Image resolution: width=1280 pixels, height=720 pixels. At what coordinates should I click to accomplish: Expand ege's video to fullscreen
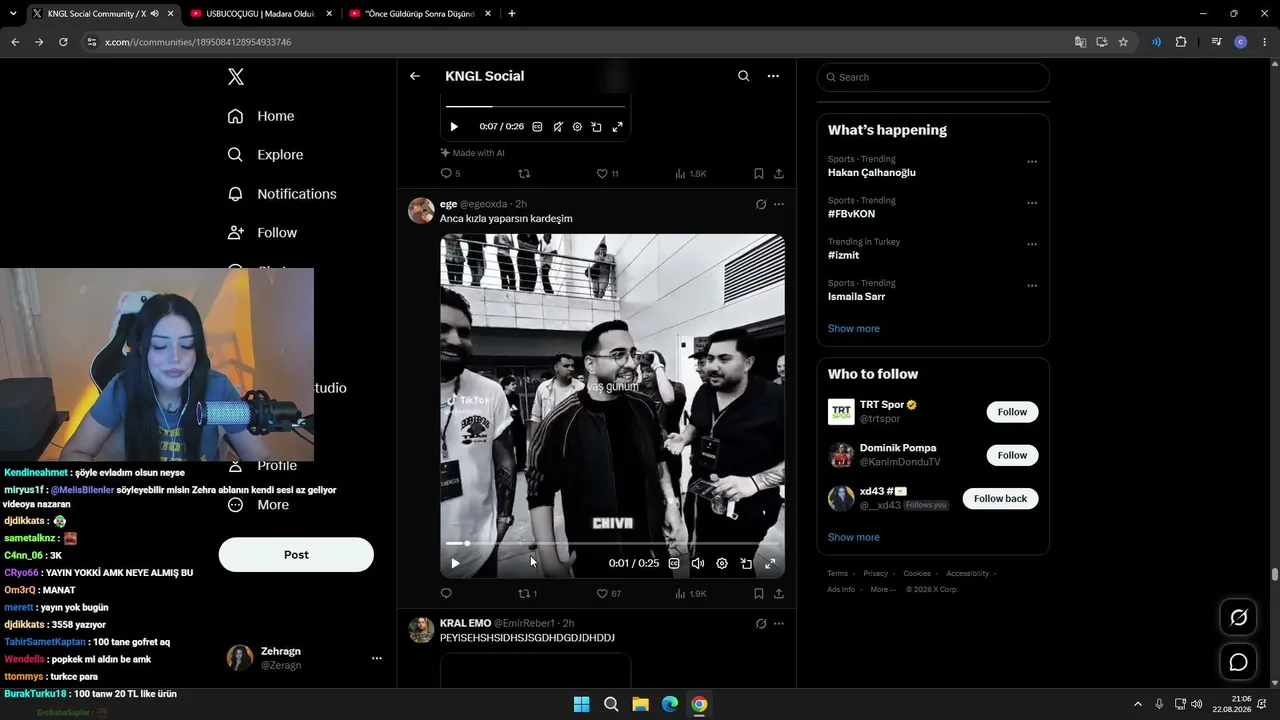tap(770, 563)
